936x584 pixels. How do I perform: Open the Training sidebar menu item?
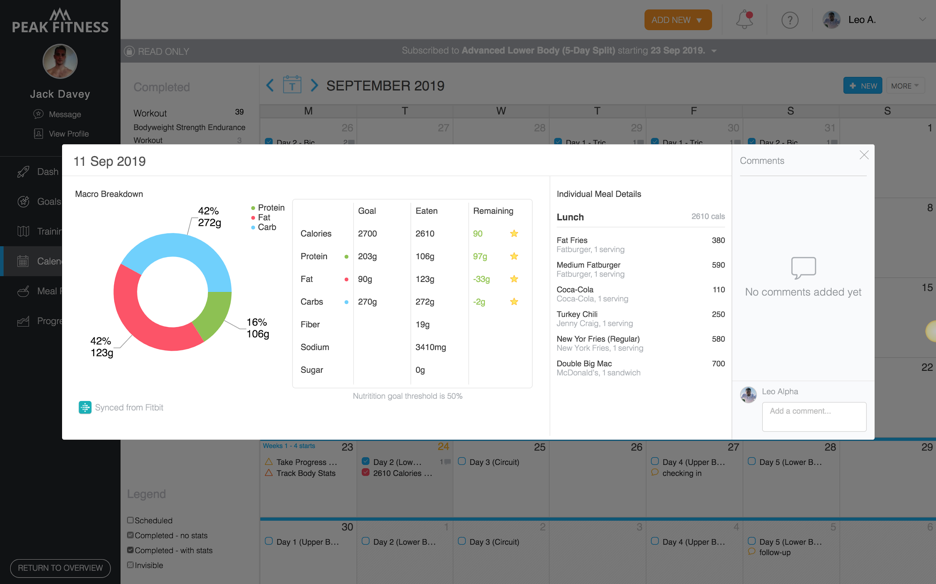point(39,232)
